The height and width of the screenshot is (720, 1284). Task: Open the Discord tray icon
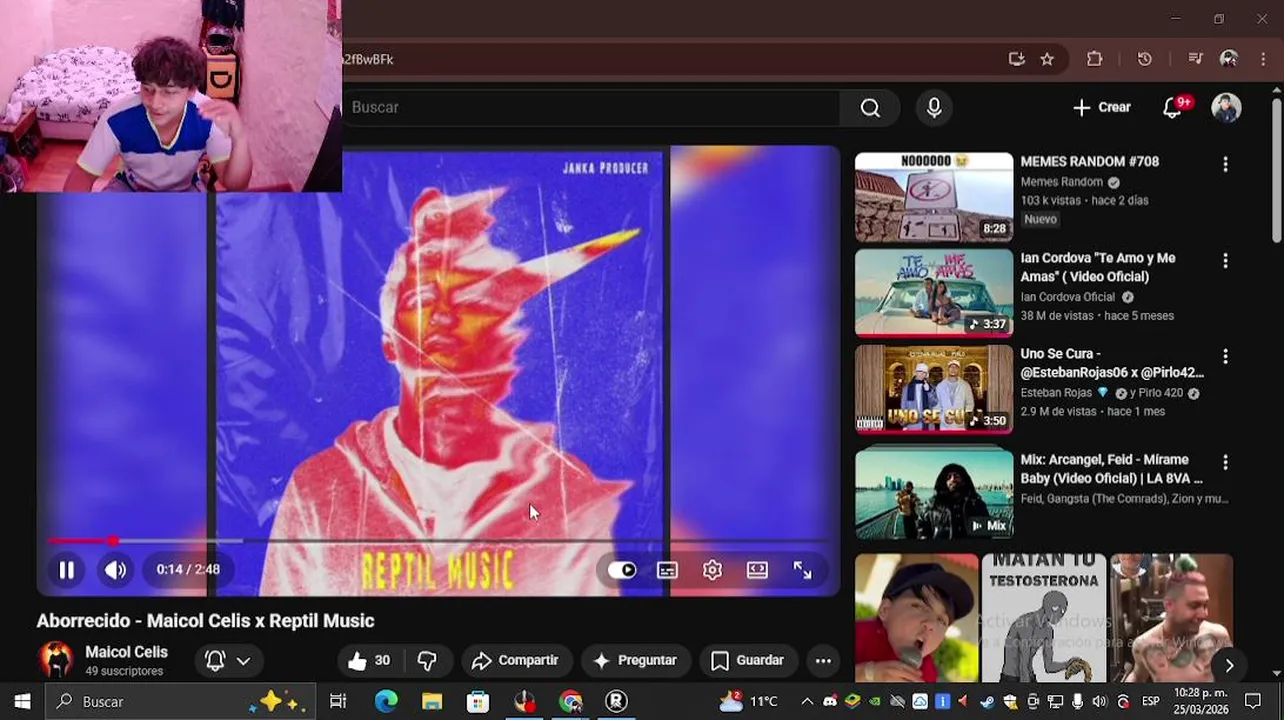click(x=829, y=701)
